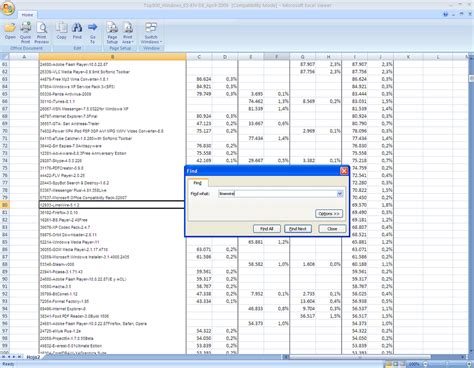Click the zoom out minus button

pos(425,364)
